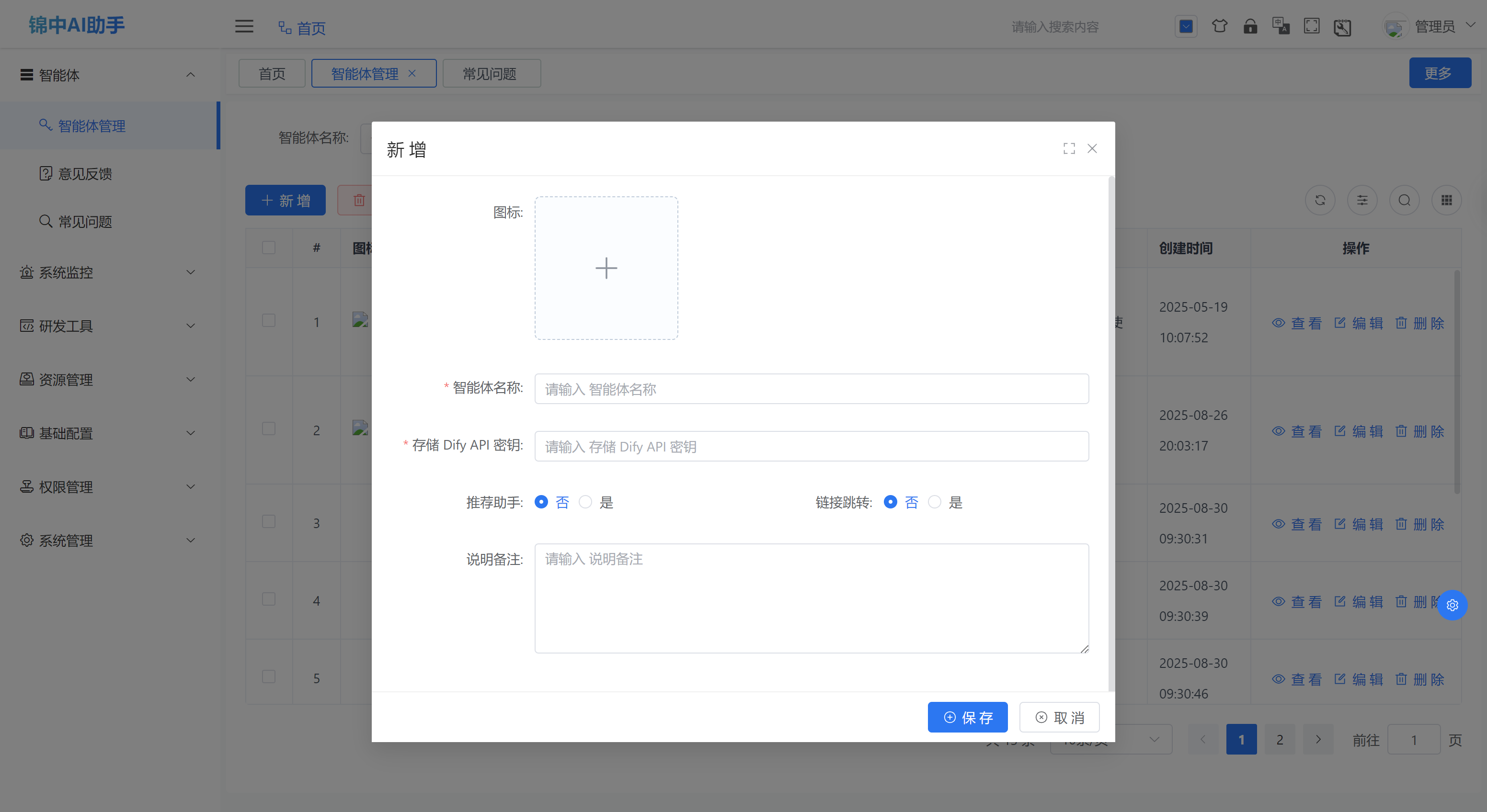Screen dimensions: 1487x812
Task: Select 是 for 链接跳转
Action: tap(935, 502)
